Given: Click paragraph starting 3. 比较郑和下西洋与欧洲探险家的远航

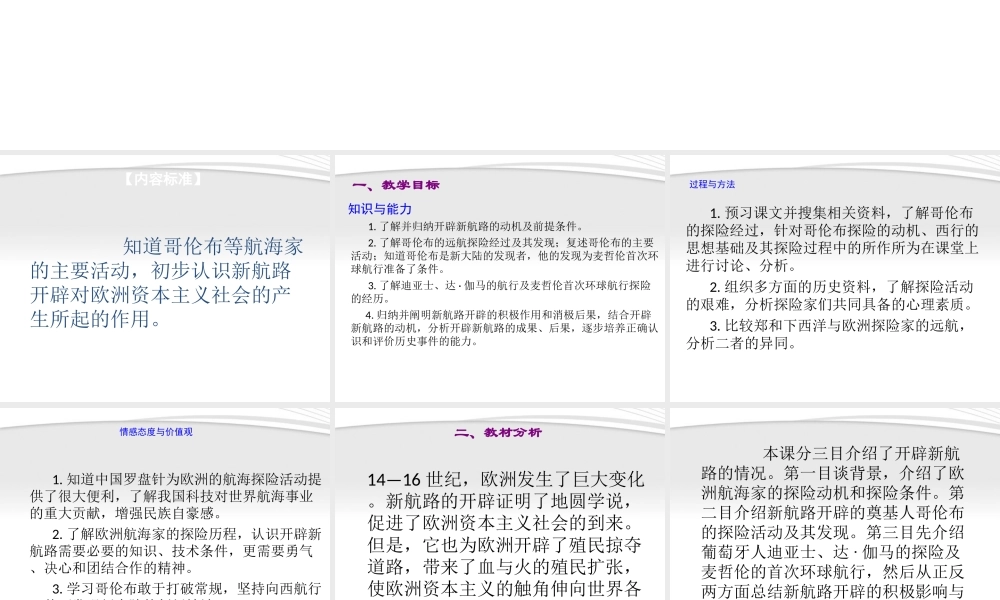Looking at the screenshot, I should pos(828,335).
